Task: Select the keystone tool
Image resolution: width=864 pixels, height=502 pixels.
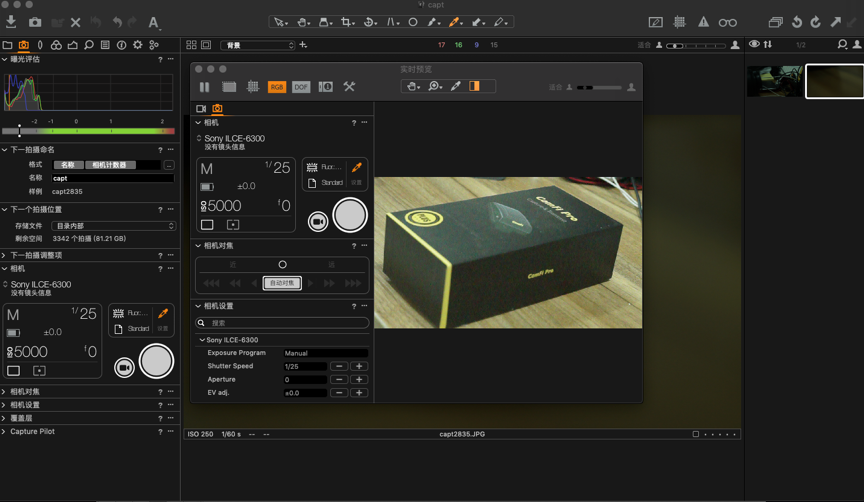Action: [392, 22]
